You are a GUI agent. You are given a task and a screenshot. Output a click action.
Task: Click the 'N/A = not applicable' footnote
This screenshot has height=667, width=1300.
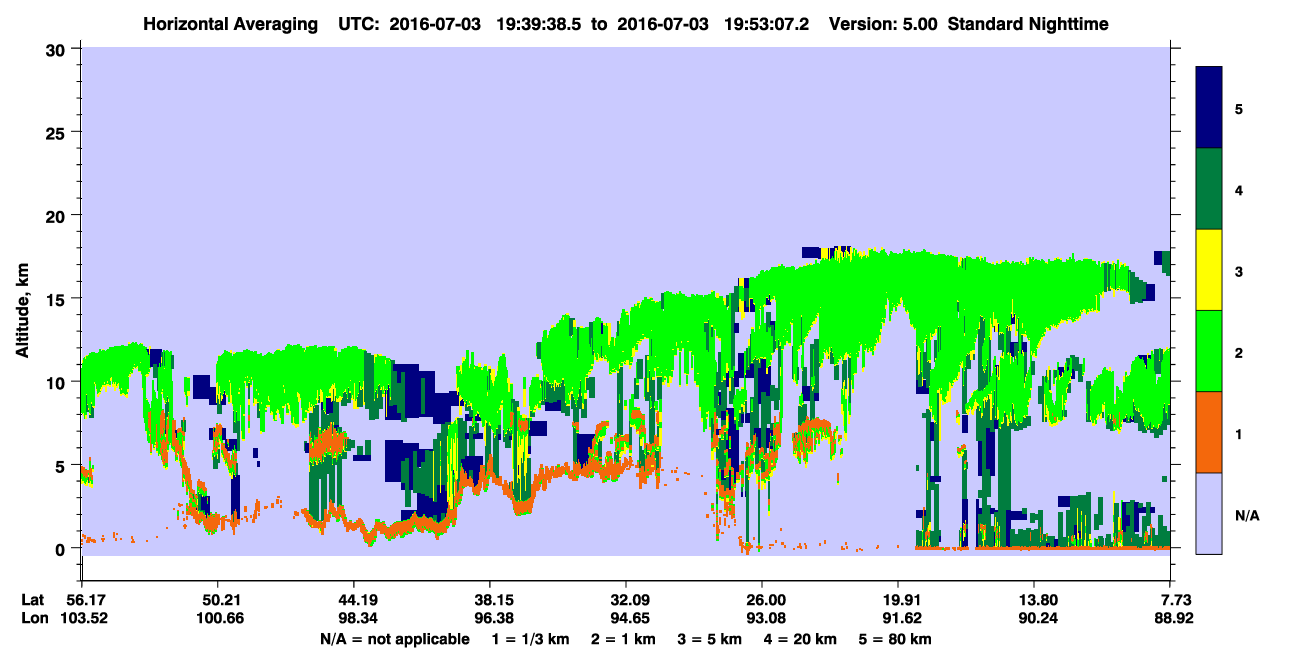(x=394, y=639)
